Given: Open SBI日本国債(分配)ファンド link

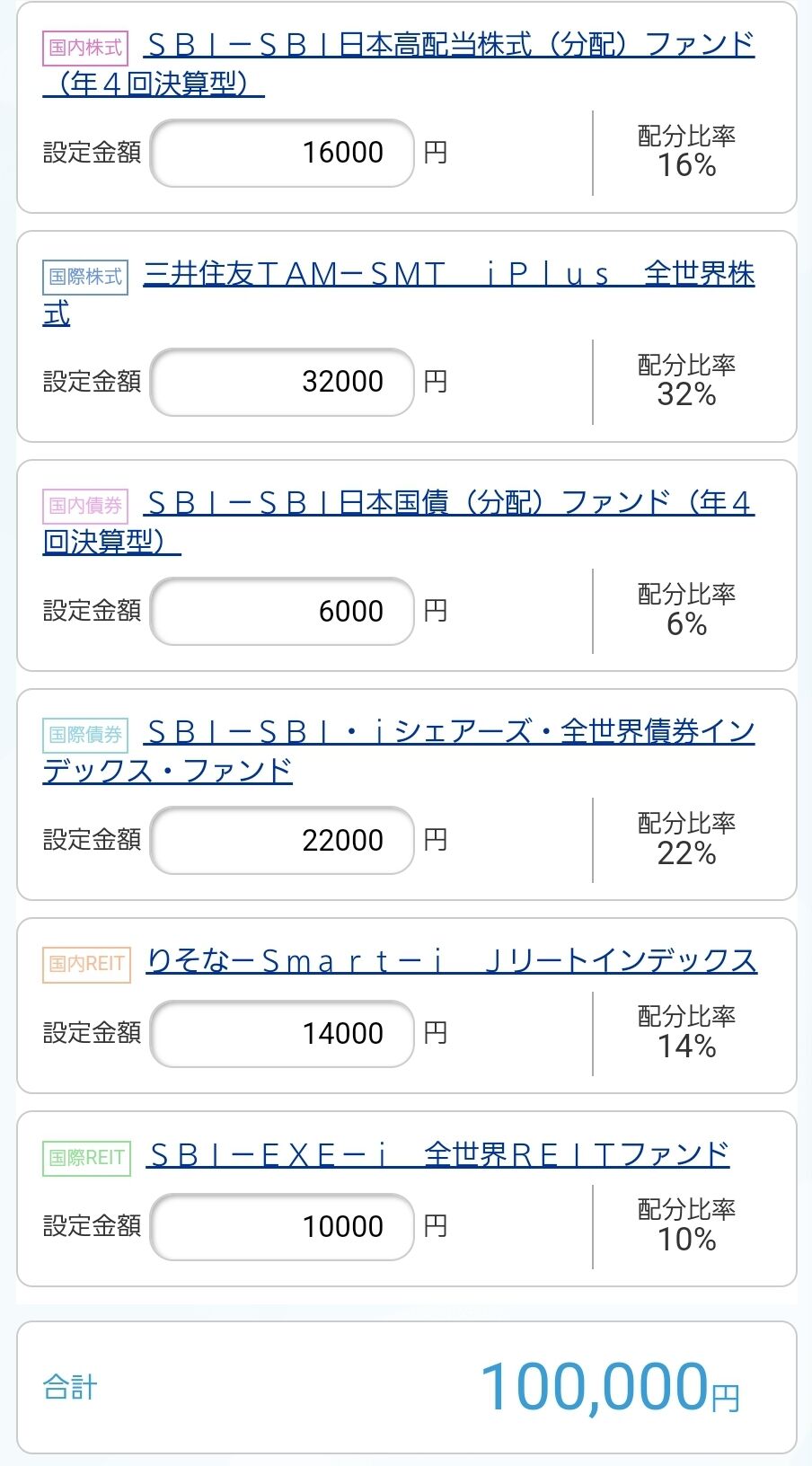Looking at the screenshot, I should 449,503.
